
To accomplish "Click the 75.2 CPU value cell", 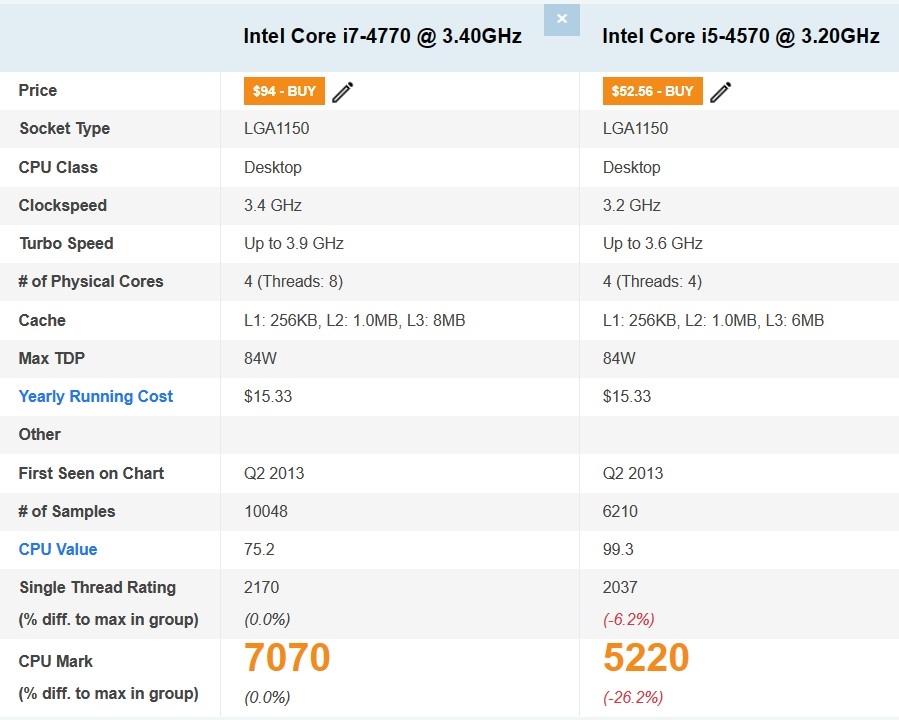I will 259,549.
